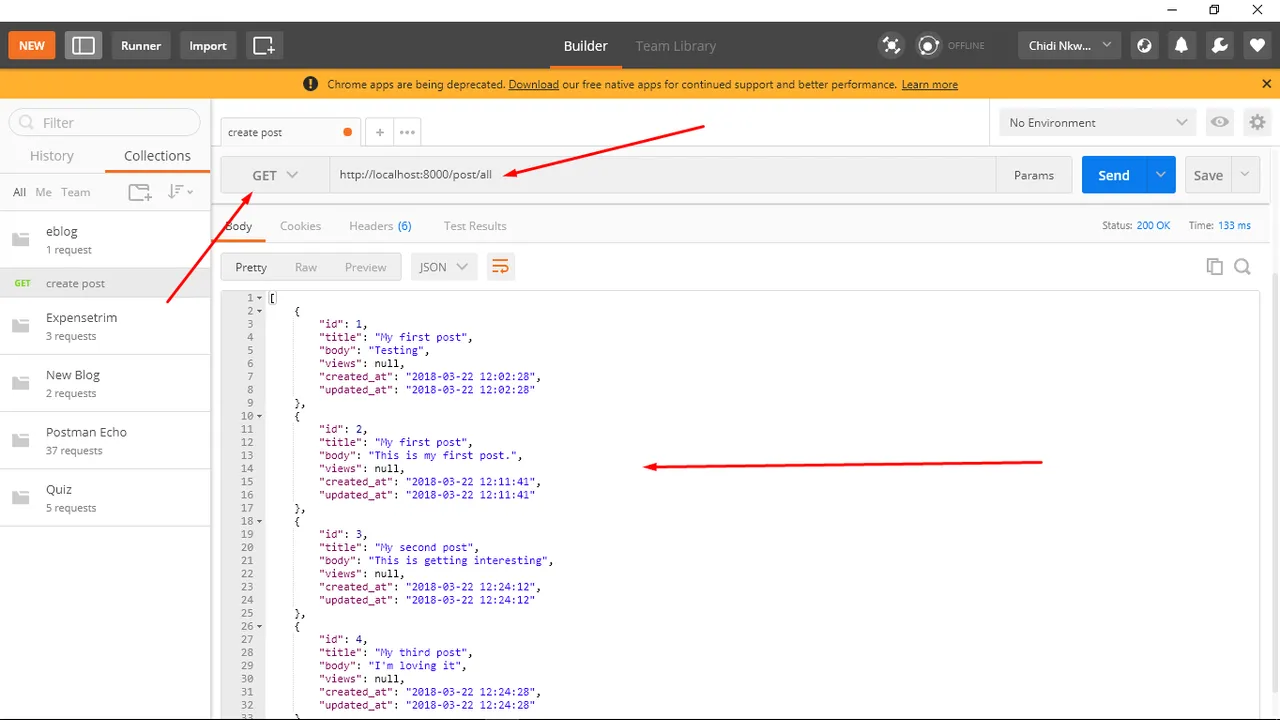Switch to response Headers (6) tab
Screen dimensions: 1280x720
click(380, 226)
